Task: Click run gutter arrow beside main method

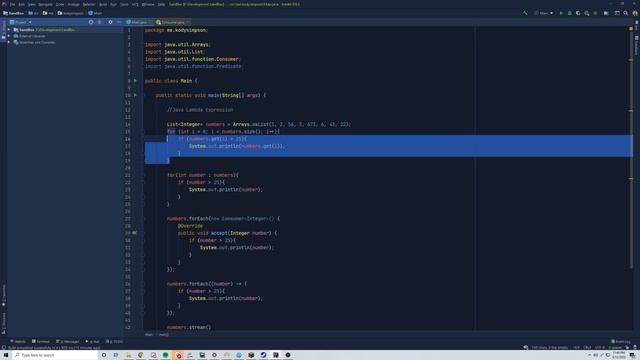Action: tap(135, 95)
